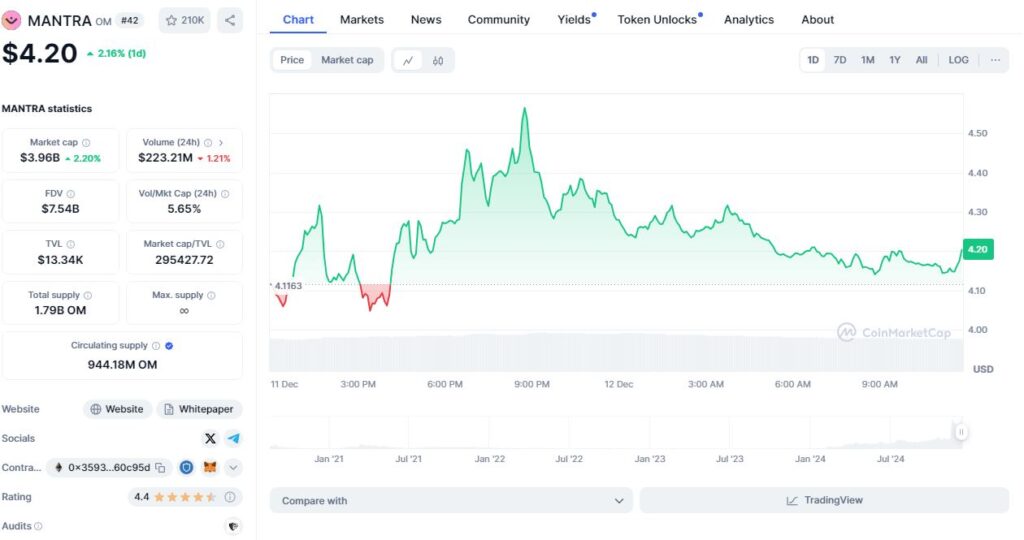
Task: Open Audits info tooltip icon
Action: click(x=39, y=526)
